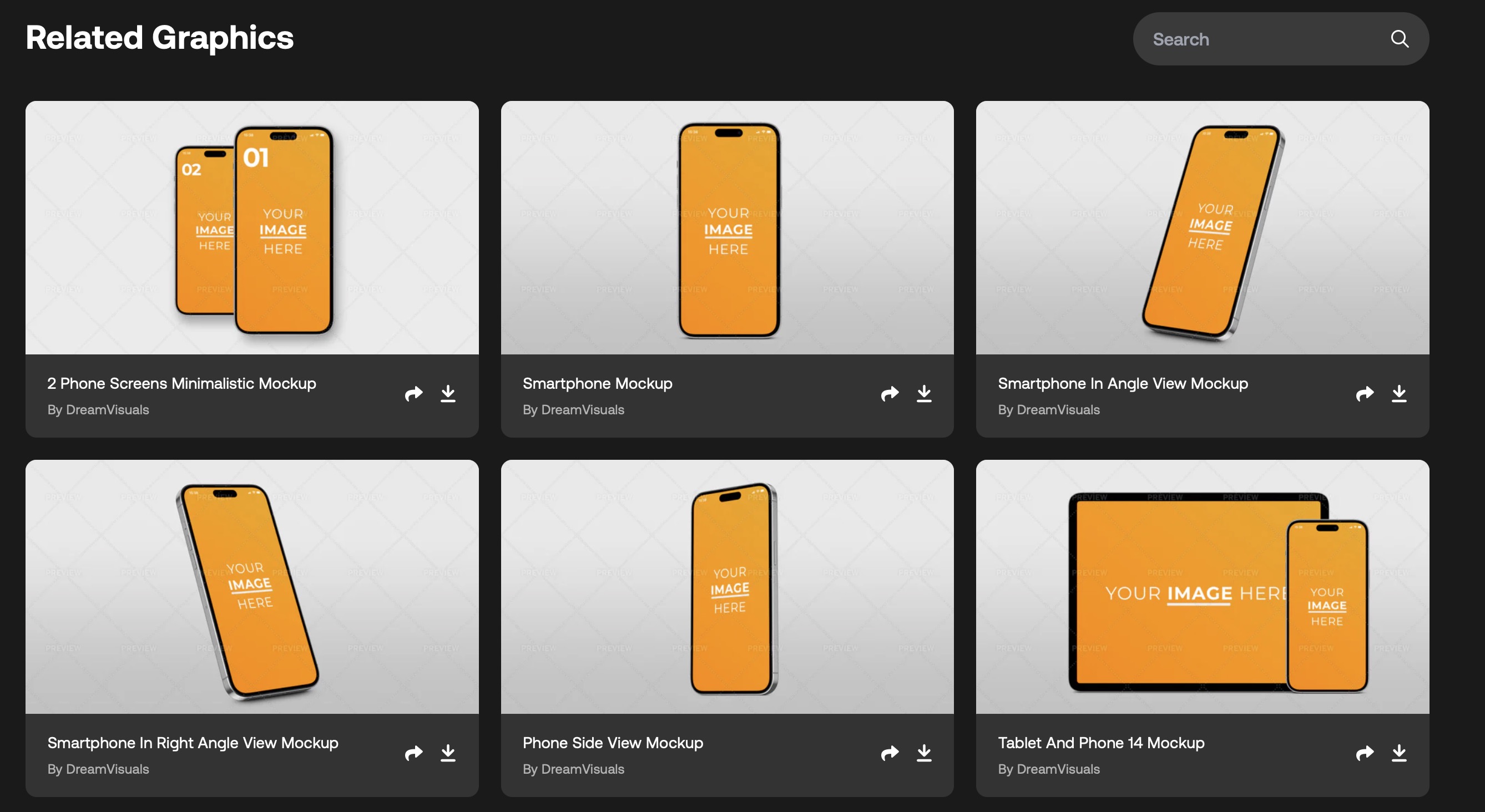Open the Smartphone Mockup title link
Screen dimensions: 1485x812
pos(597,383)
